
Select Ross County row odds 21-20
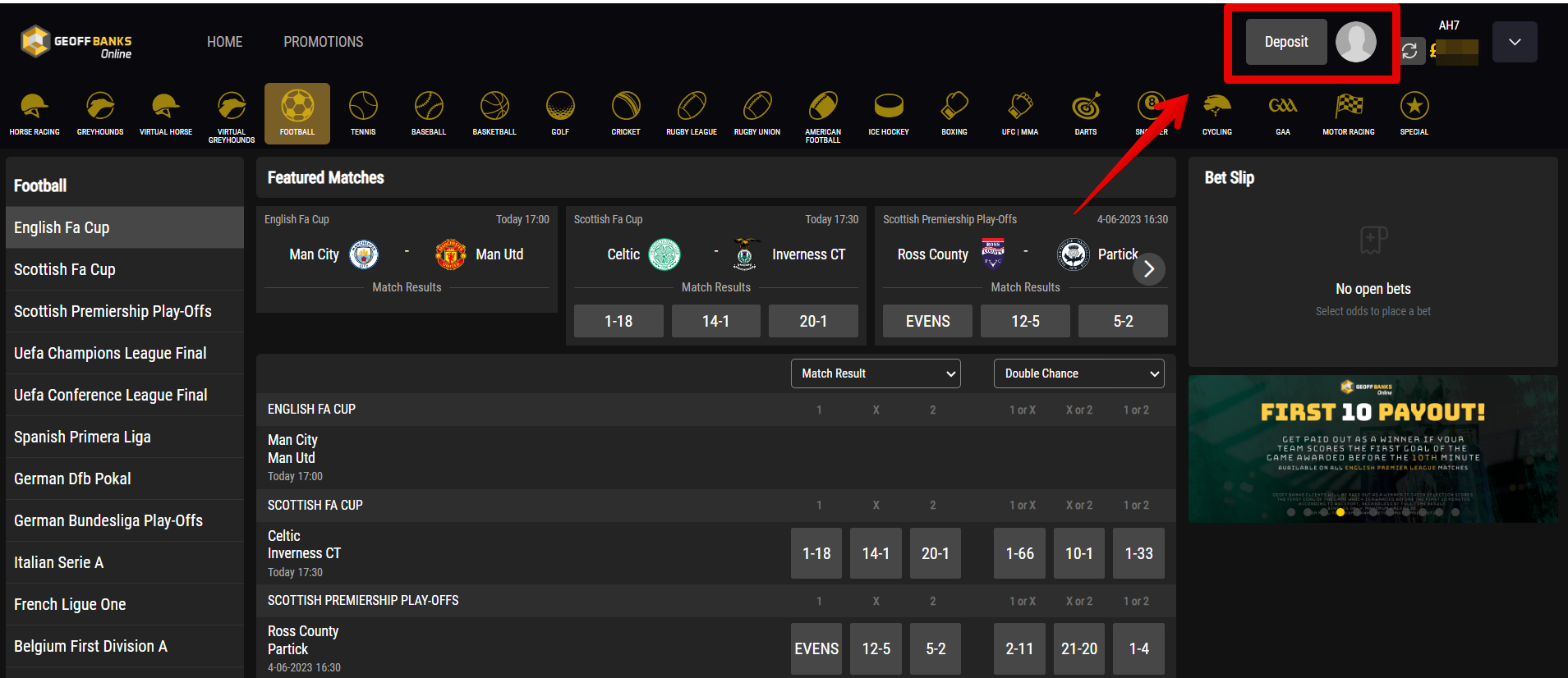(x=1079, y=648)
